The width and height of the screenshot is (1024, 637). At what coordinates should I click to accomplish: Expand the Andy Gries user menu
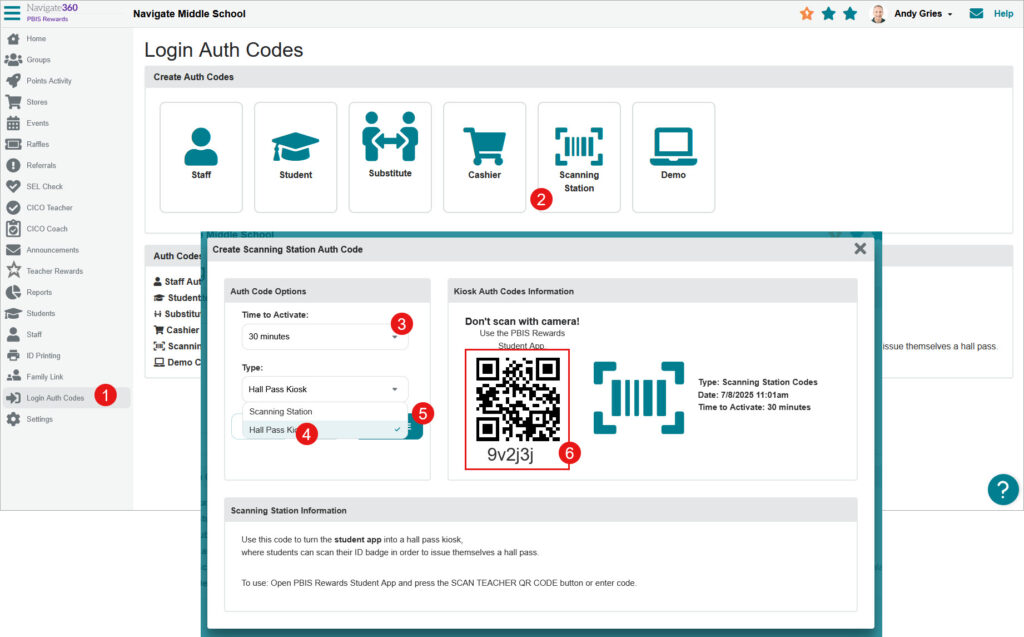click(923, 14)
